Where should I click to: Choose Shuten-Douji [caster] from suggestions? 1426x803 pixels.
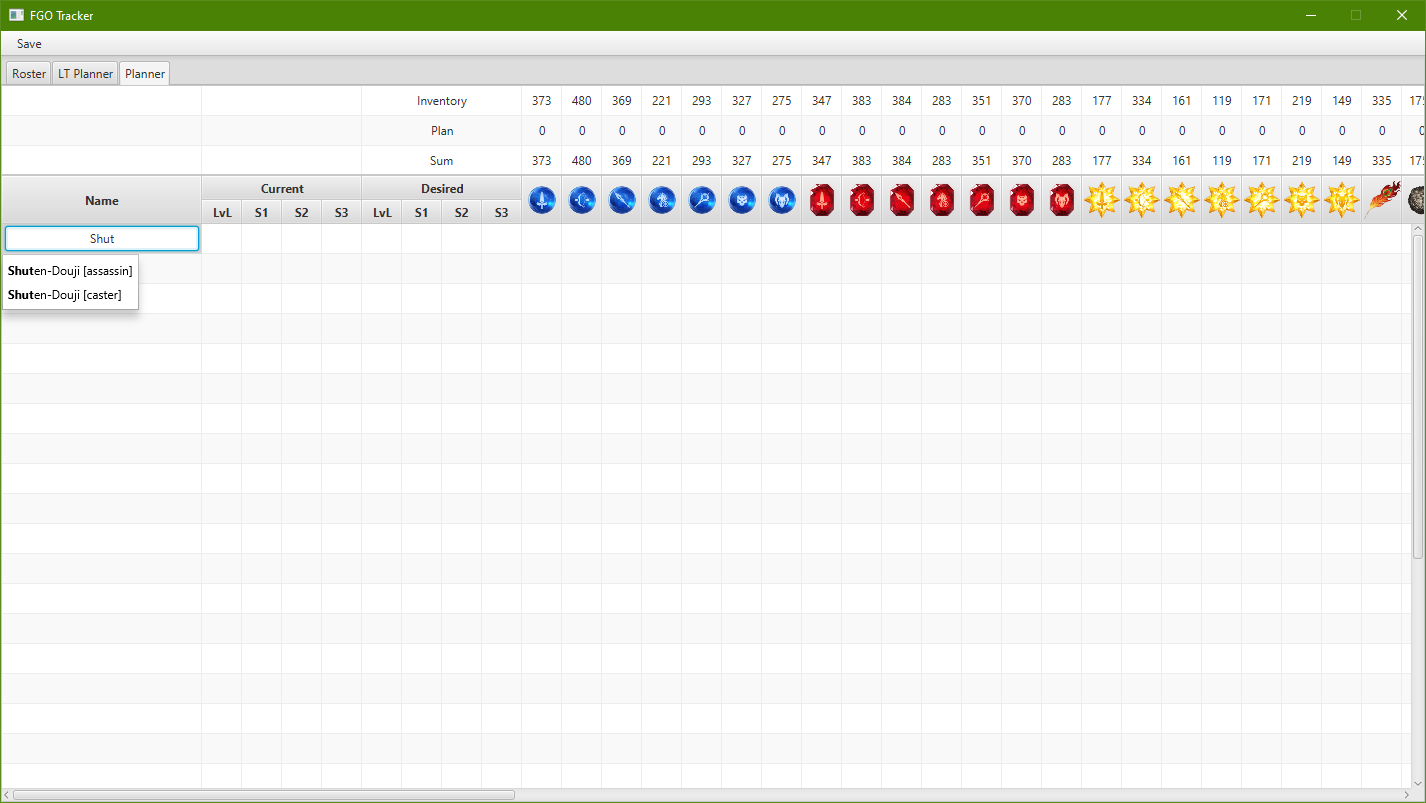[x=70, y=295]
